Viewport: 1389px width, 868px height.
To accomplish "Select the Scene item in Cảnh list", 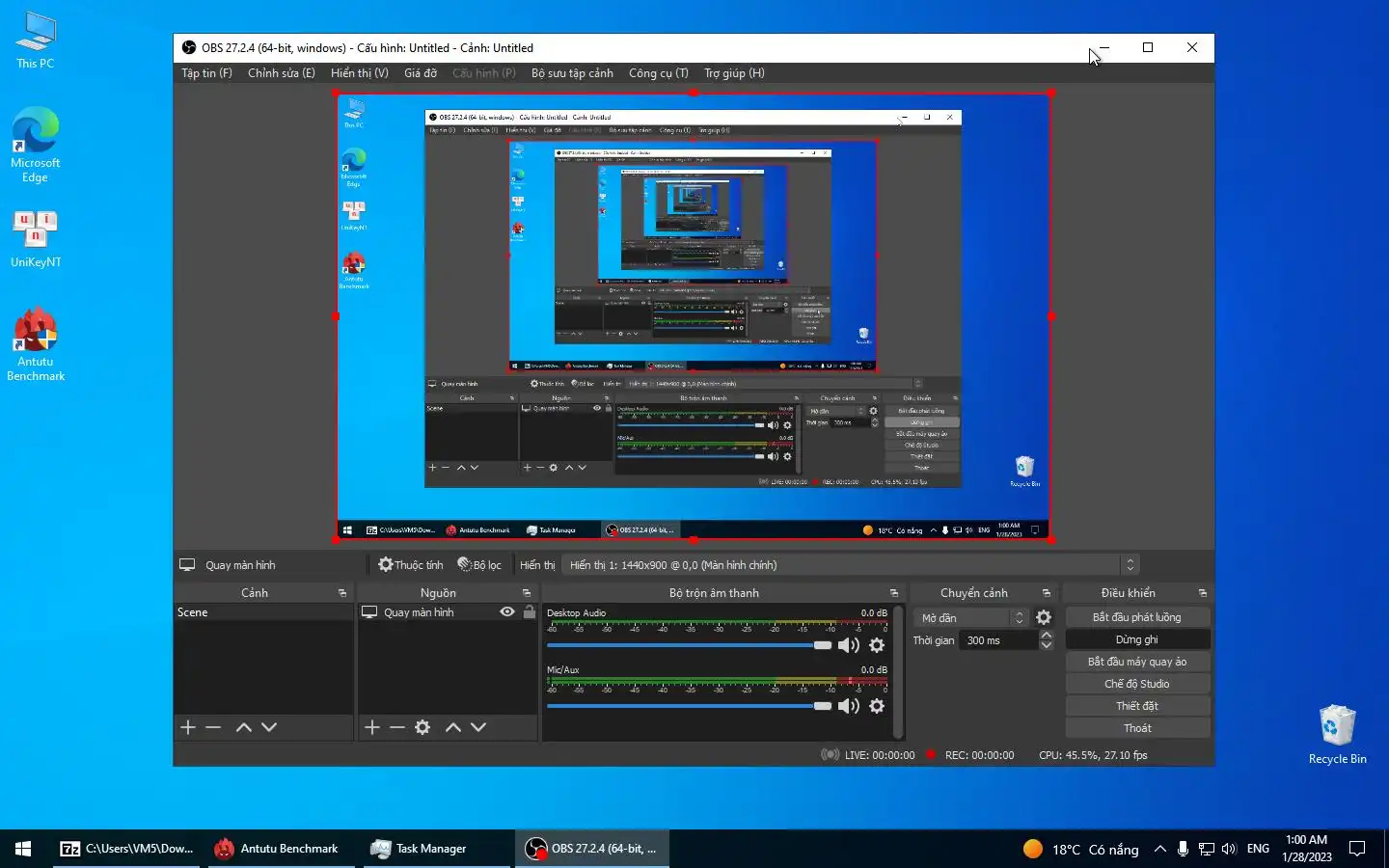I will click(x=263, y=612).
